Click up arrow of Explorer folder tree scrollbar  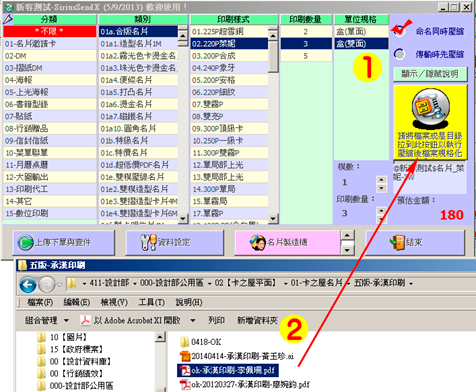pyautogui.click(x=160, y=337)
